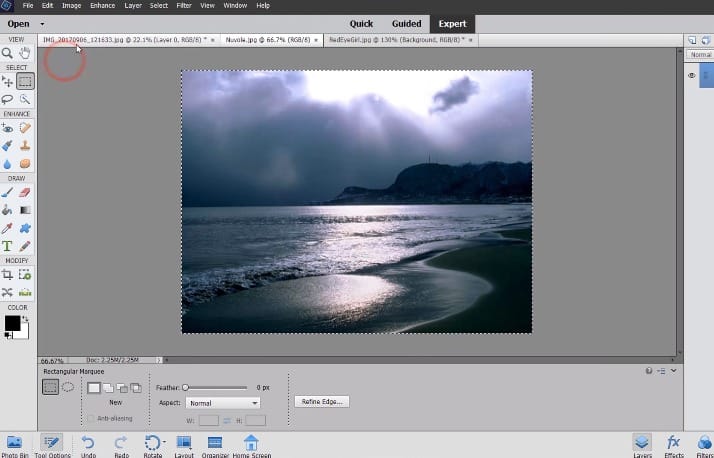Image resolution: width=714 pixels, height=458 pixels.
Task: Click the foreground color swatch
Action: point(12,323)
